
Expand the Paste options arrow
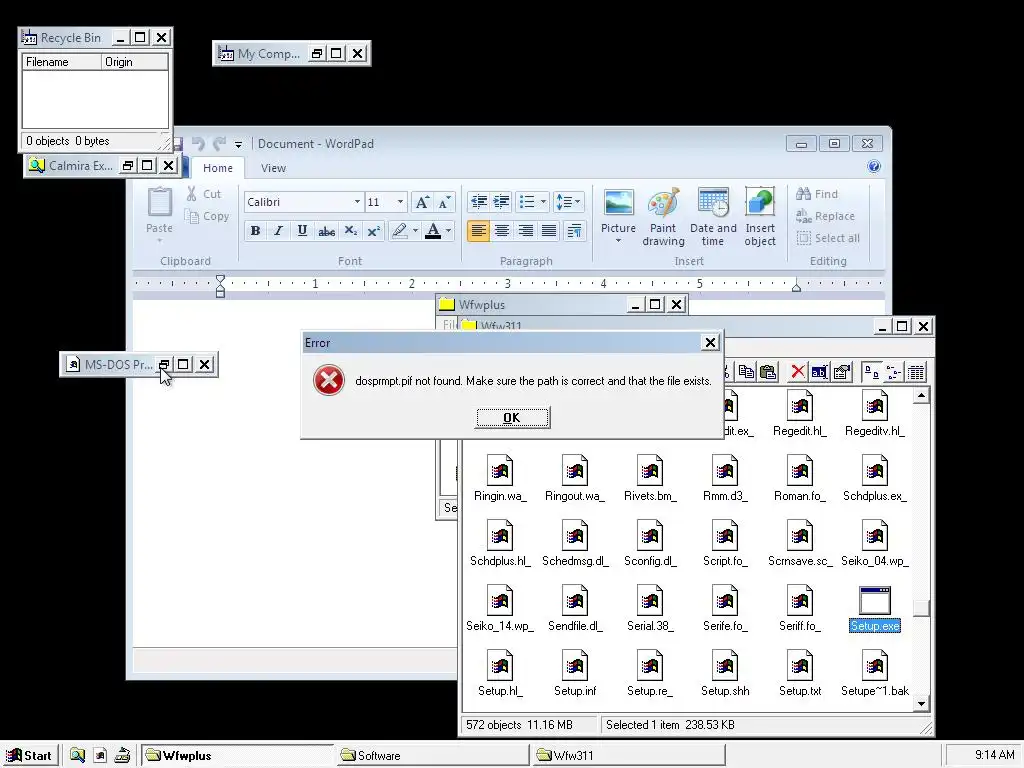(x=159, y=241)
